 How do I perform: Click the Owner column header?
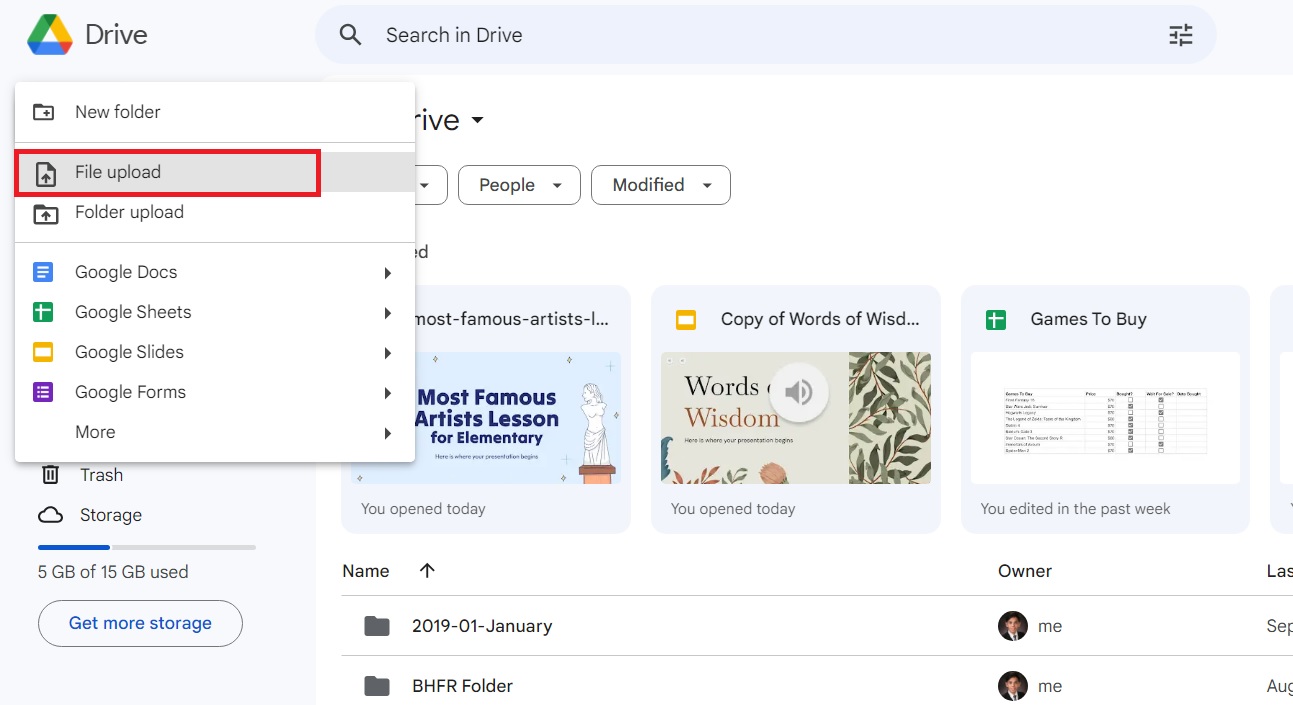click(1025, 571)
